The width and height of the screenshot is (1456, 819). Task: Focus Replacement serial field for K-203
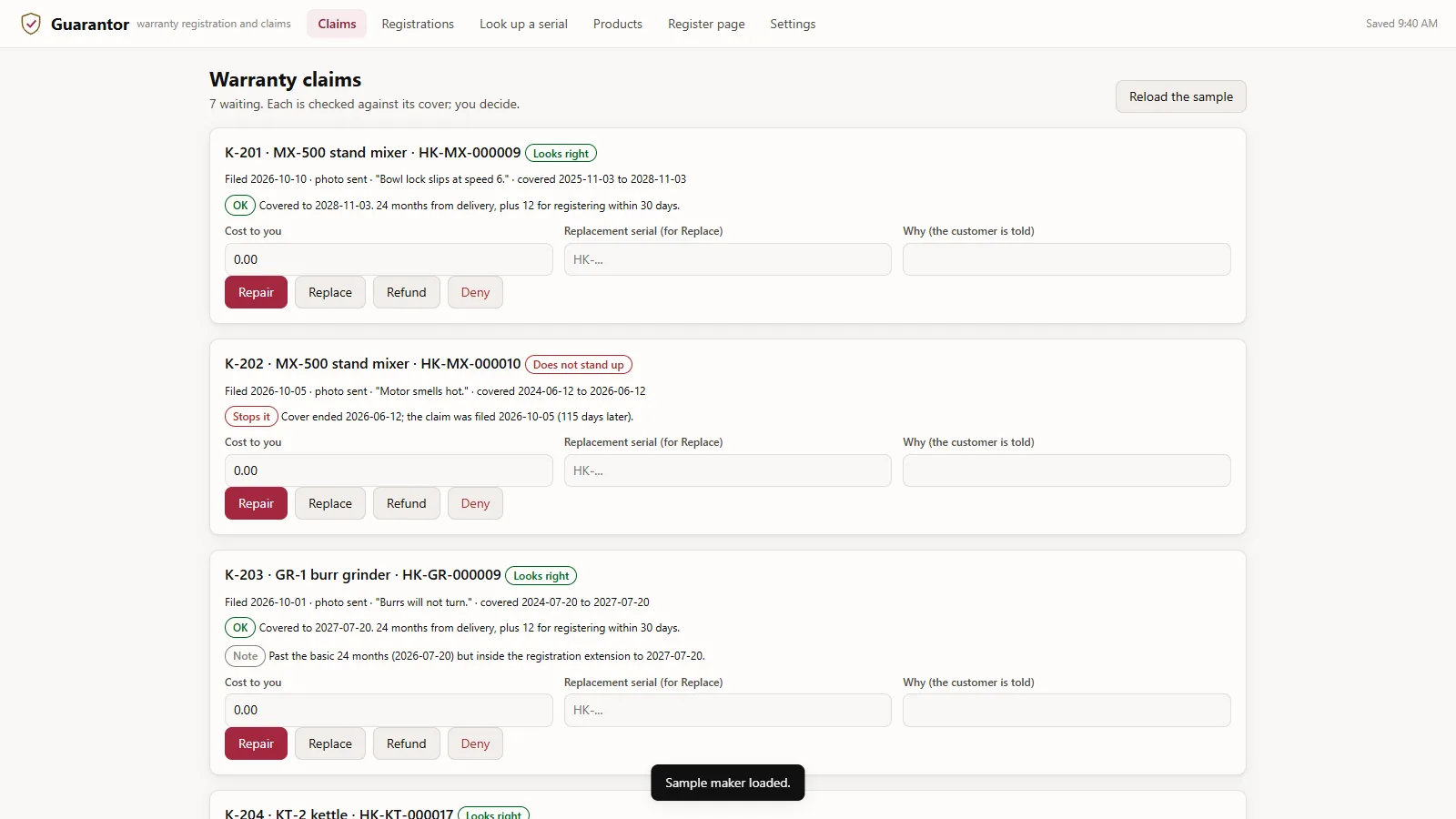tap(727, 710)
